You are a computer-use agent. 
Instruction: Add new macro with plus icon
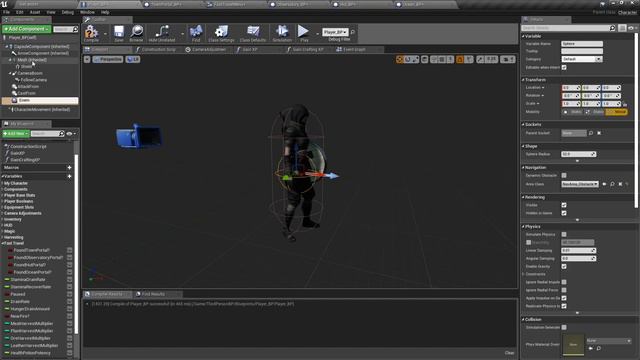(69, 167)
